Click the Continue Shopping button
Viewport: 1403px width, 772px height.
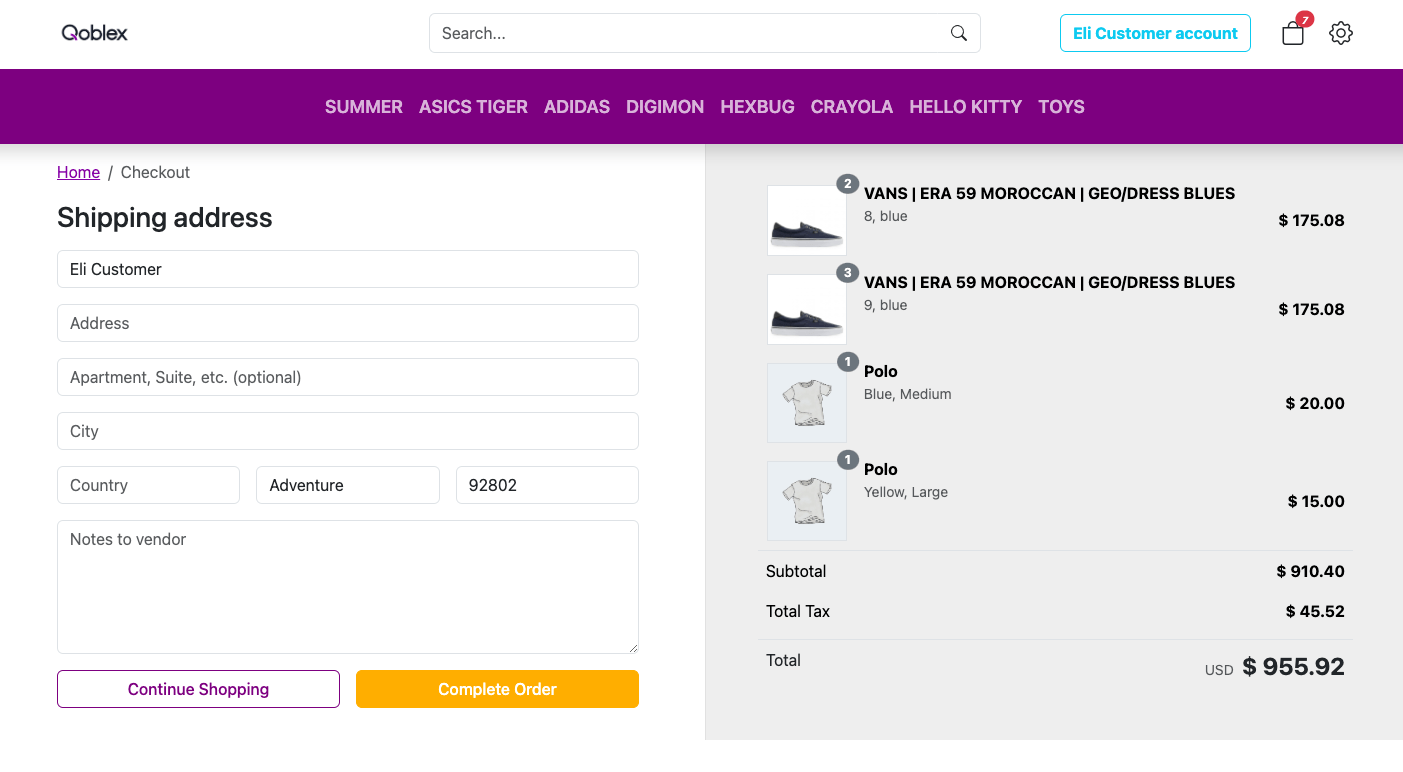(x=198, y=689)
